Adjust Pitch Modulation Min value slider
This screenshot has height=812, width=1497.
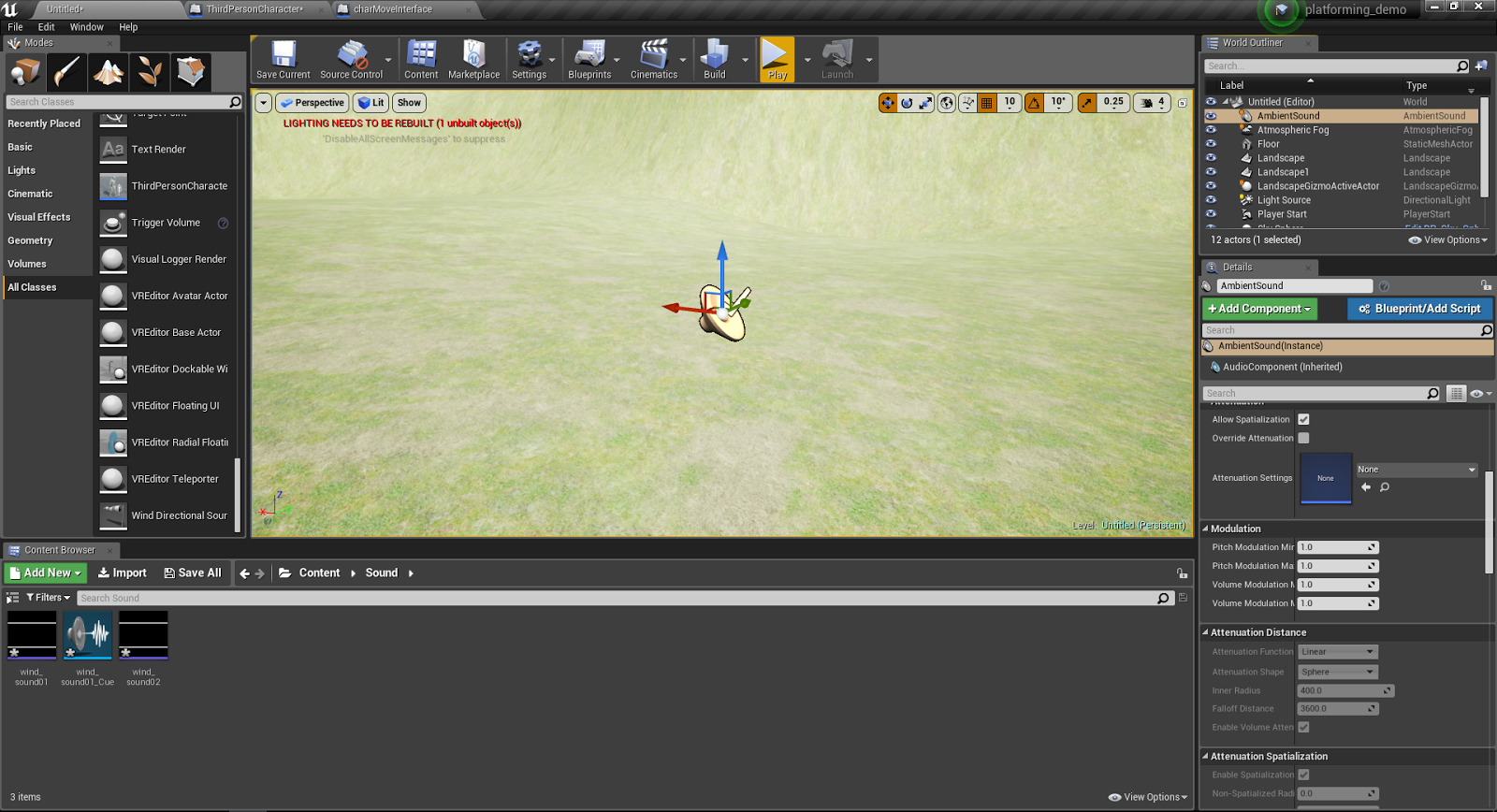coord(1338,547)
